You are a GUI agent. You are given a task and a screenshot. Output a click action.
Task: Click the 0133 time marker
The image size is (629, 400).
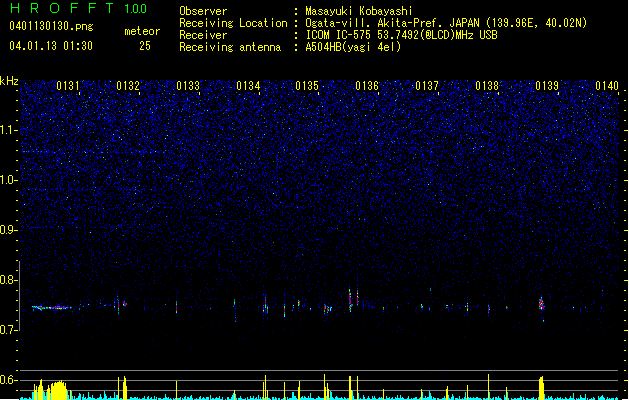[188, 86]
